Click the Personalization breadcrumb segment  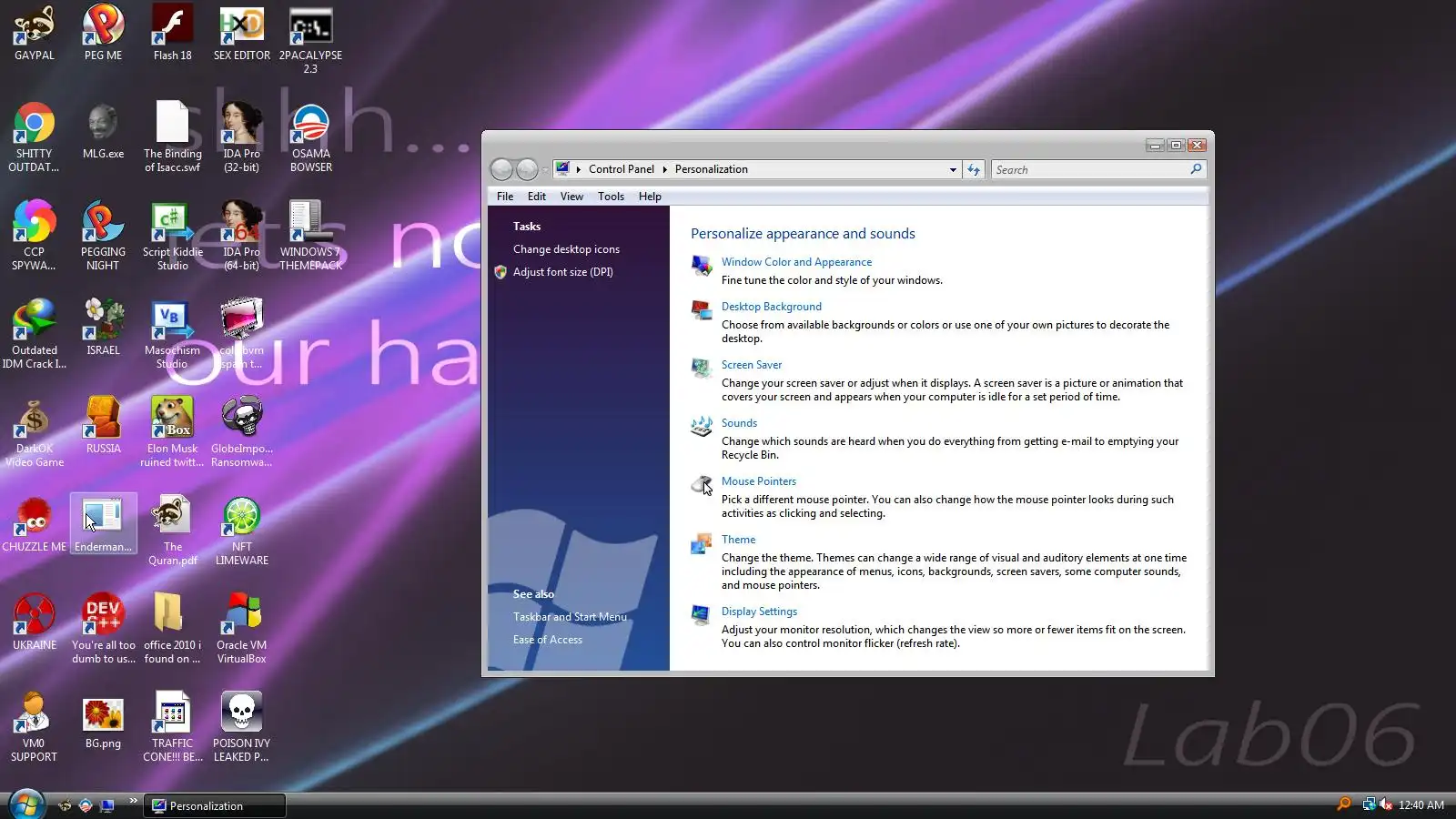(x=712, y=169)
